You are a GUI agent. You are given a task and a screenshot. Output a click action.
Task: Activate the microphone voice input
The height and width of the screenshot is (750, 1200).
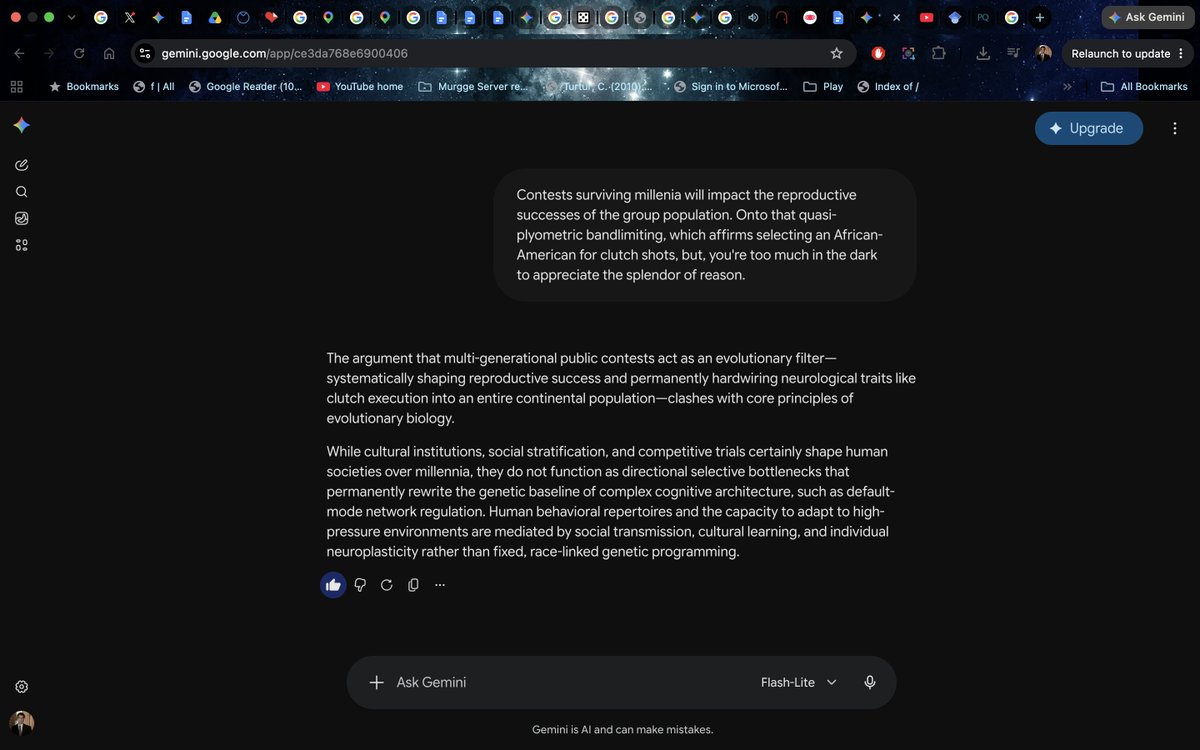pos(870,682)
